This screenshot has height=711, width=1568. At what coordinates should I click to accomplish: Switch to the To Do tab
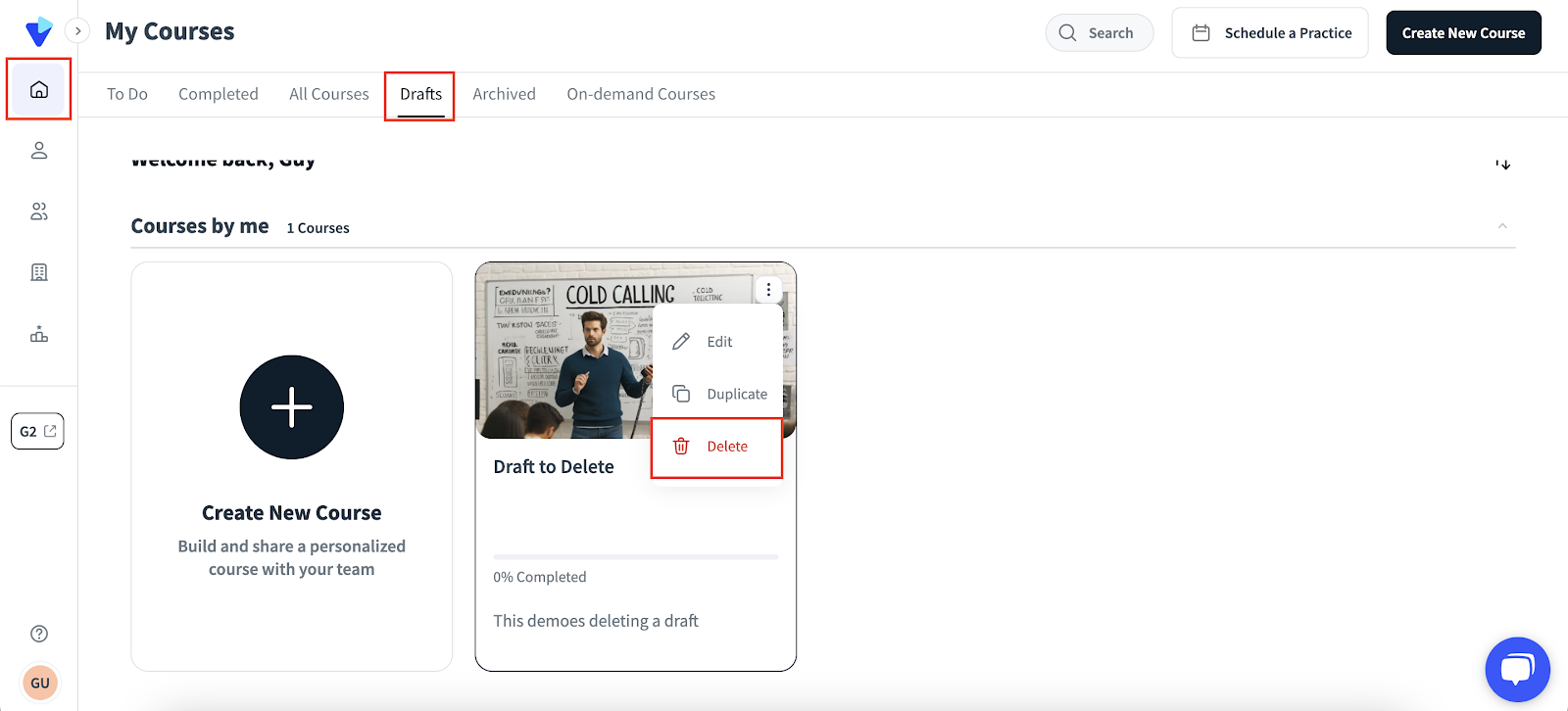click(x=127, y=94)
